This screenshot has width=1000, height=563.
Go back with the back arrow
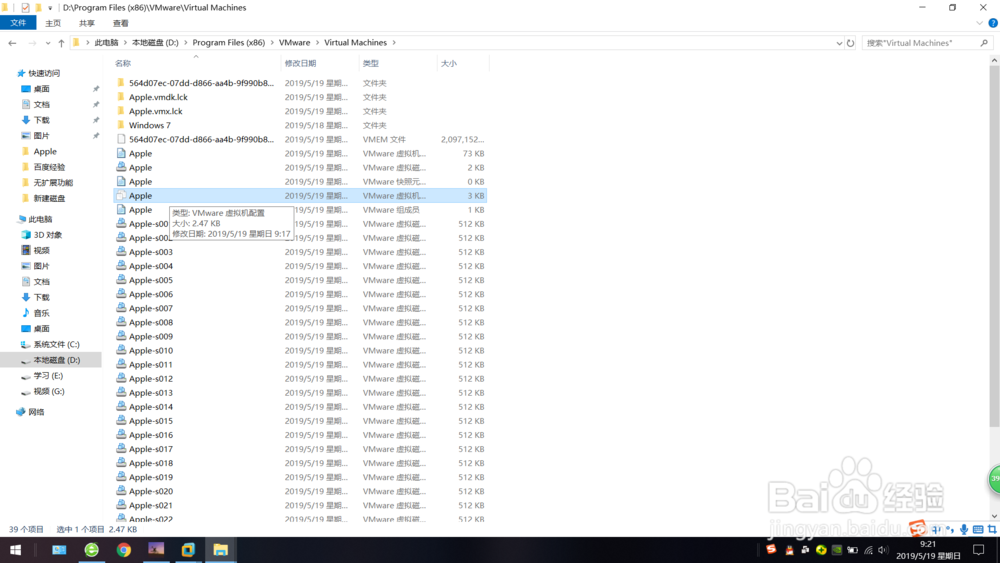(x=12, y=43)
